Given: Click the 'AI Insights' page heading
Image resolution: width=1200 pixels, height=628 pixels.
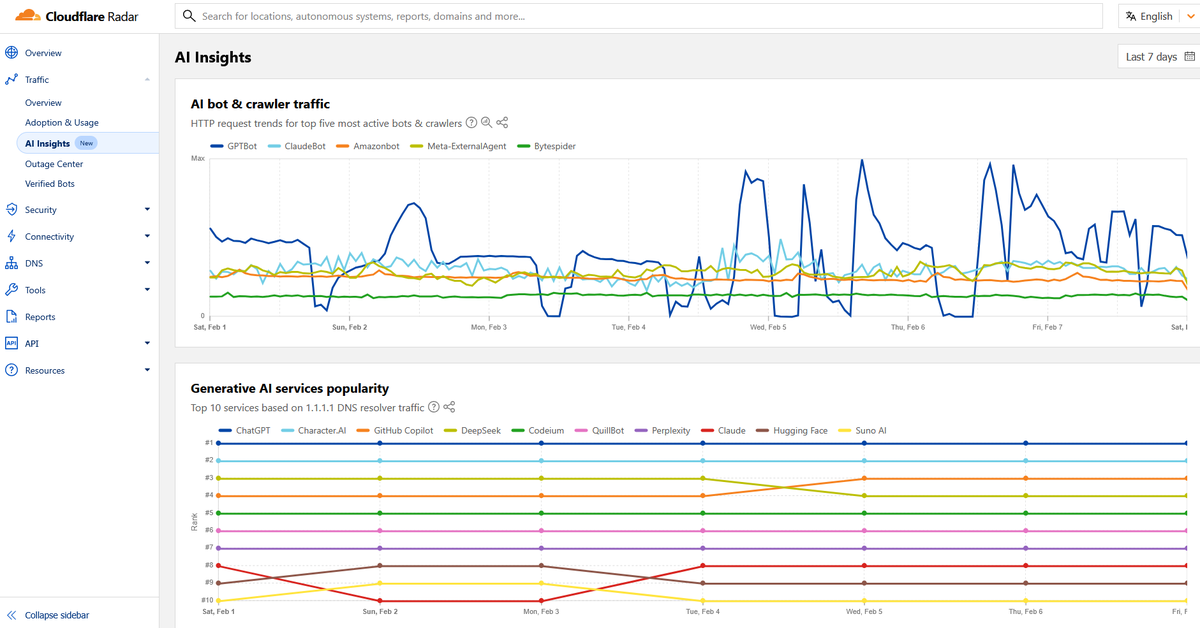Looking at the screenshot, I should [213, 57].
